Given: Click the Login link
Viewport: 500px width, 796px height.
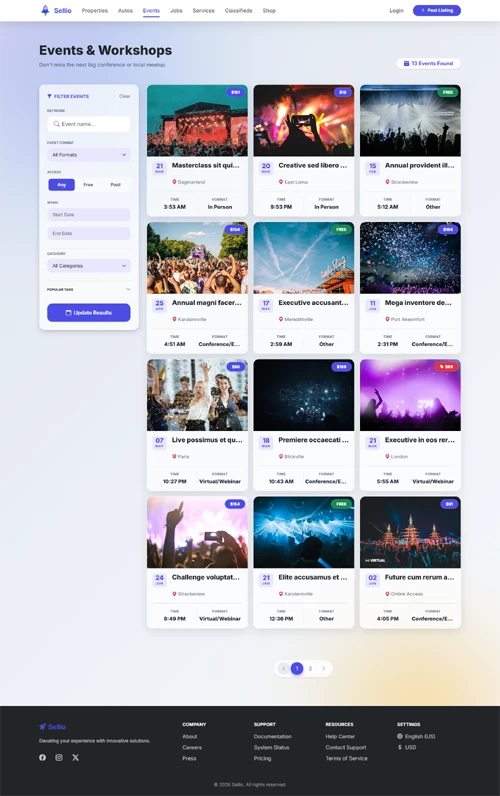Looking at the screenshot, I should pos(396,11).
